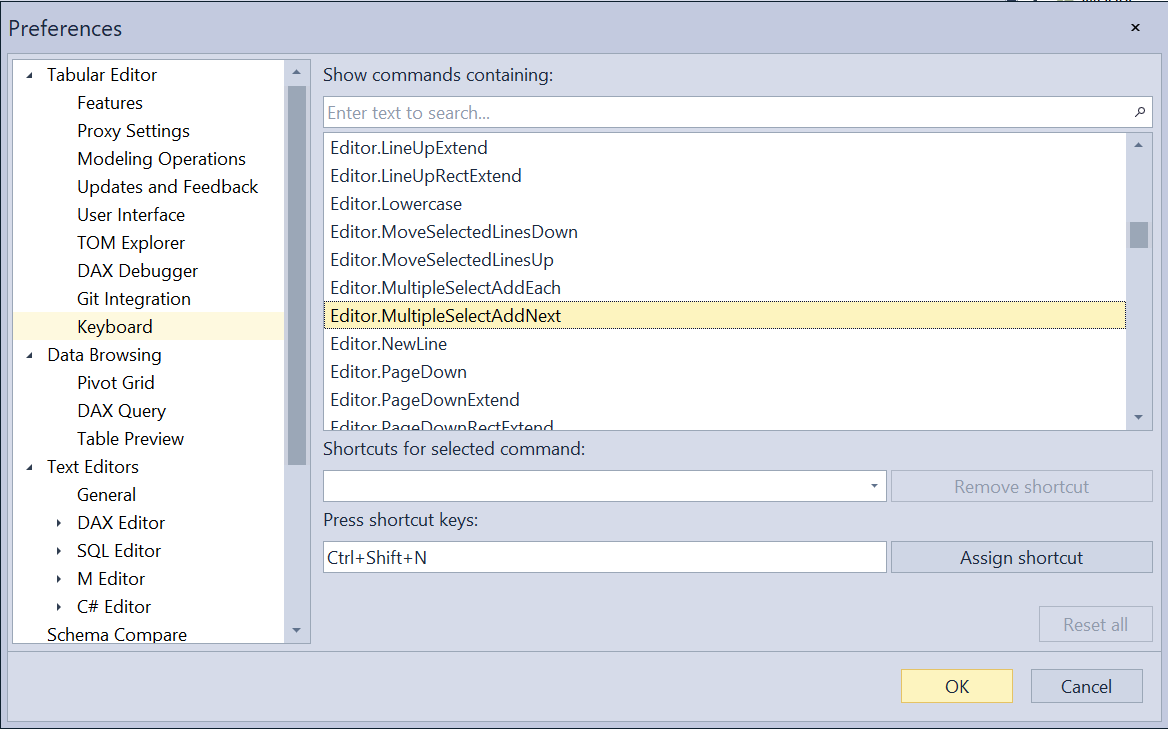The height and width of the screenshot is (729, 1168).
Task: Open the Shortcuts for selected command dropdown
Action: (872, 486)
